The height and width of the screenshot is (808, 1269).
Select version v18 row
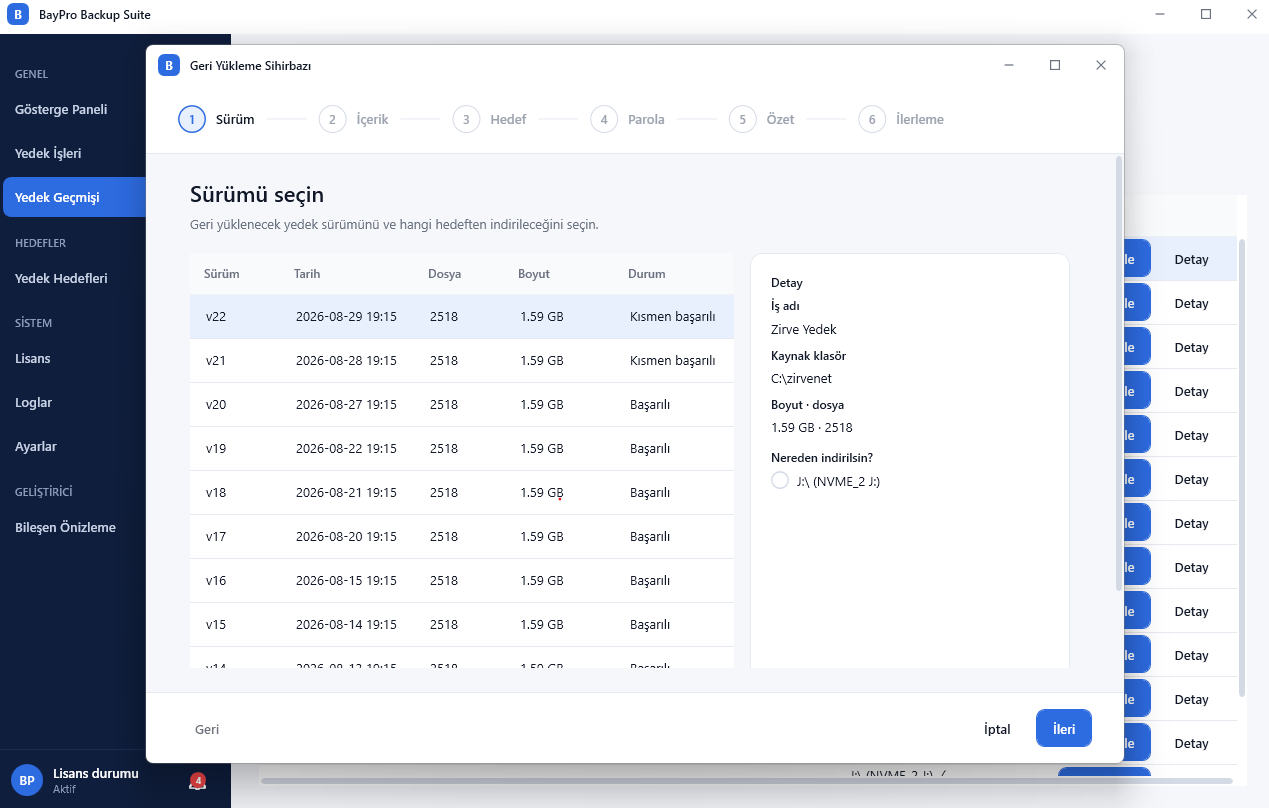(x=462, y=493)
